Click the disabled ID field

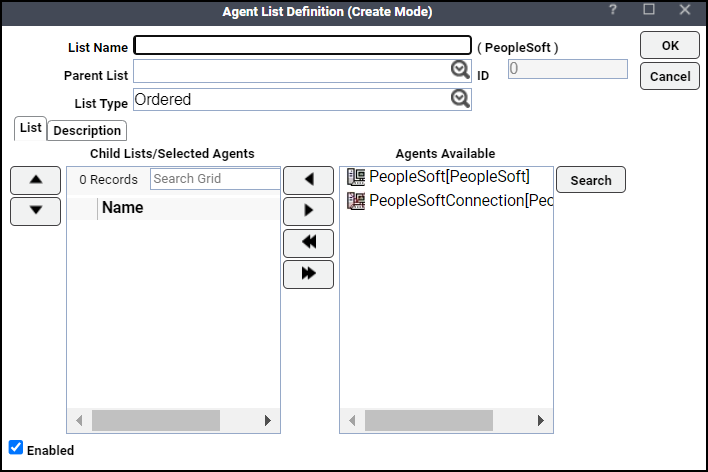click(x=568, y=69)
